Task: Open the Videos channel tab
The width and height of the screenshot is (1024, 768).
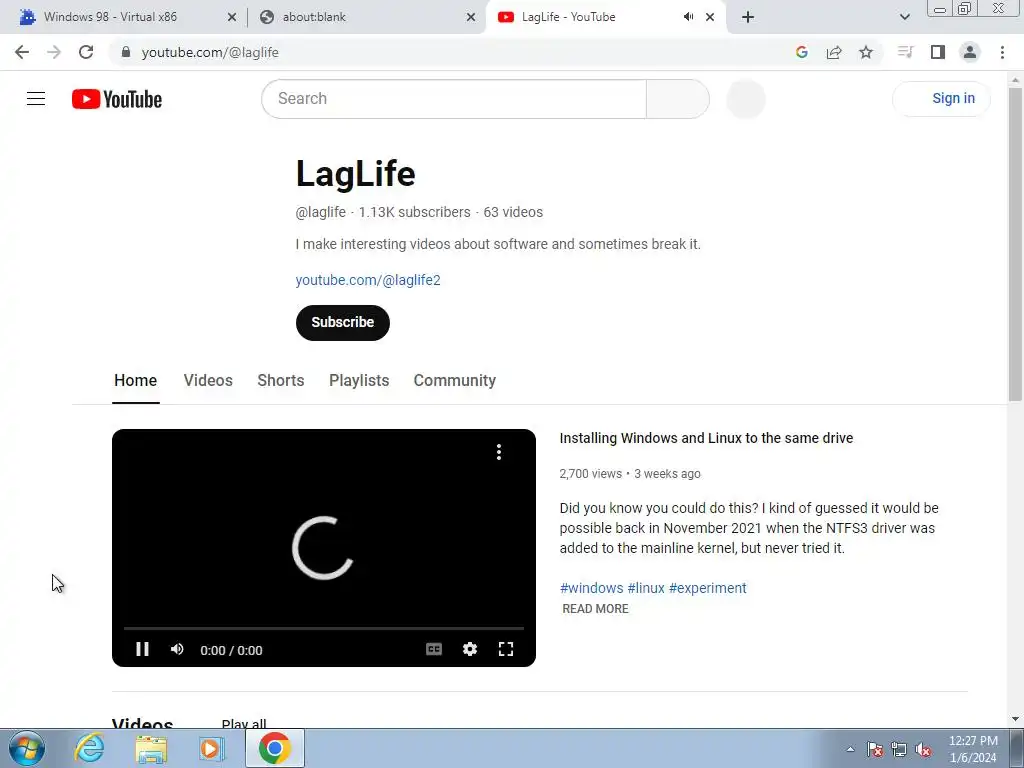Action: tap(208, 381)
